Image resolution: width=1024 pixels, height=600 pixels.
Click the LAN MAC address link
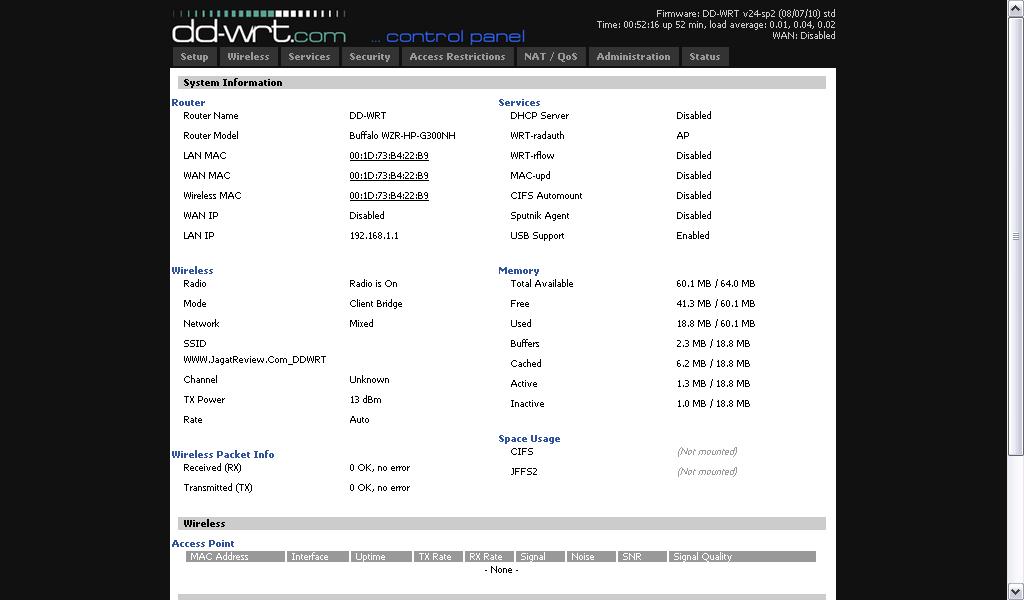click(x=389, y=156)
